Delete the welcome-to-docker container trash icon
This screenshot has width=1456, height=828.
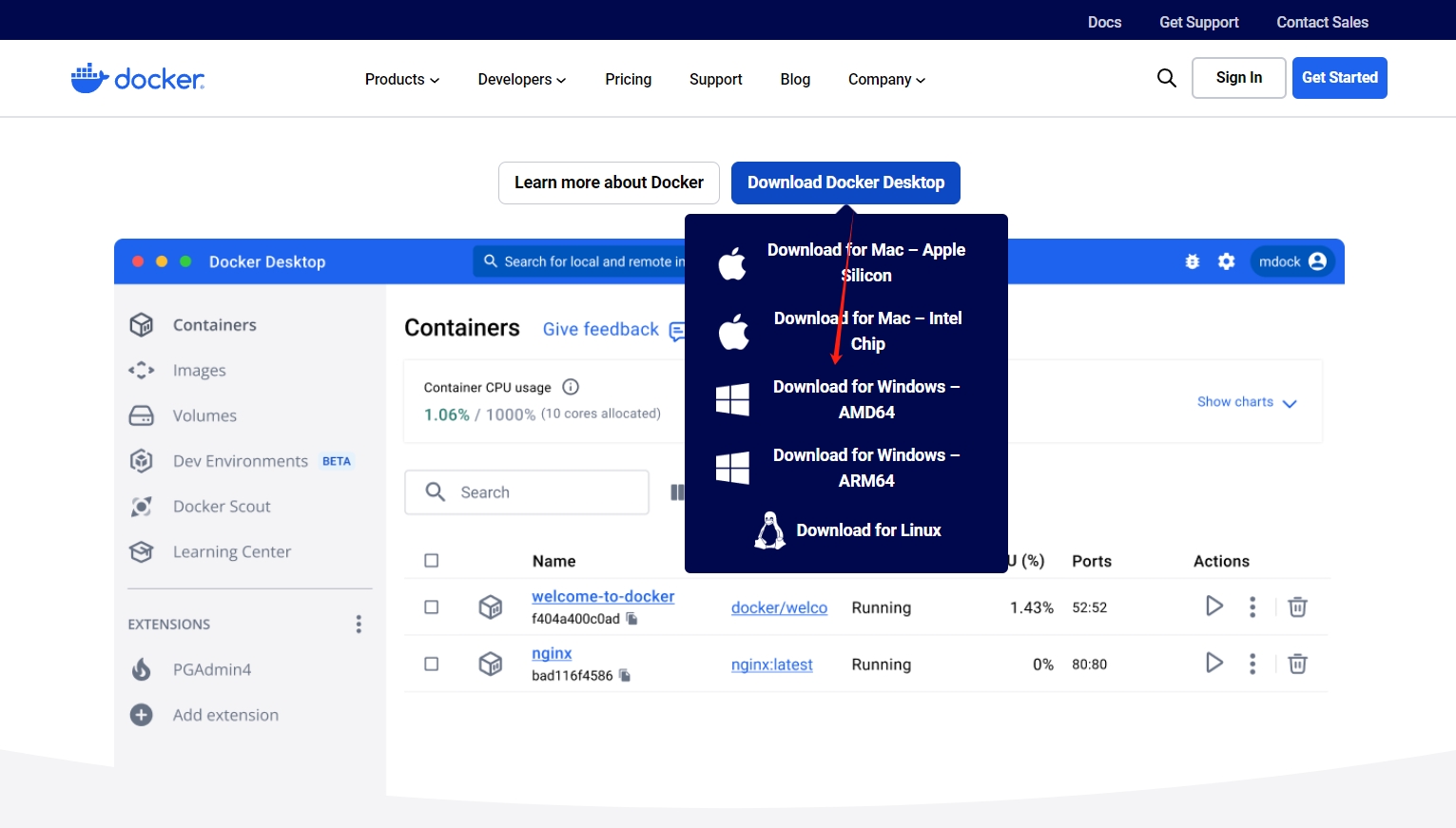tap(1297, 607)
